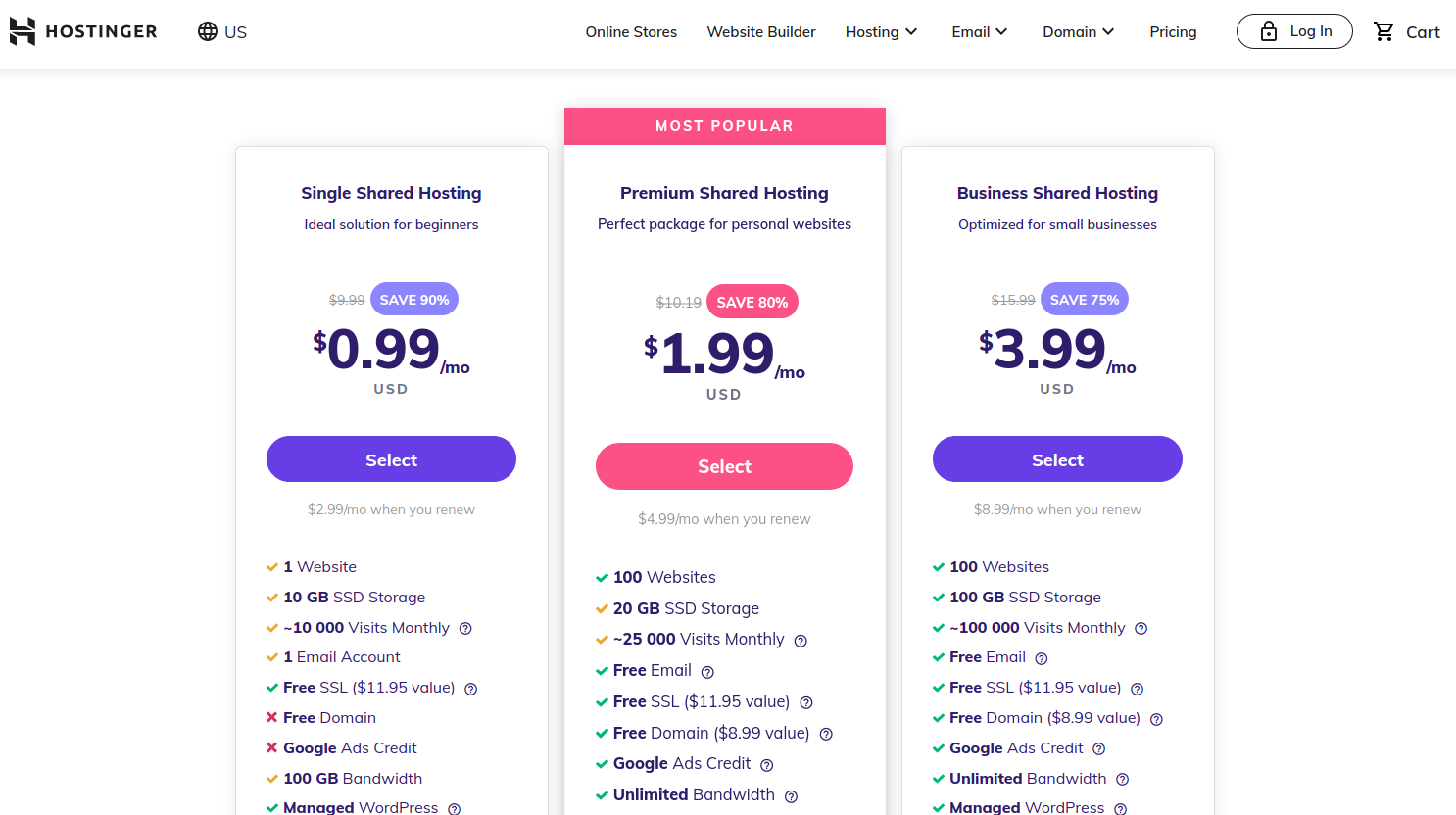Click help icon next to ~100 000 Visits Monthly
This screenshot has height=815, width=1456.
point(1141,629)
